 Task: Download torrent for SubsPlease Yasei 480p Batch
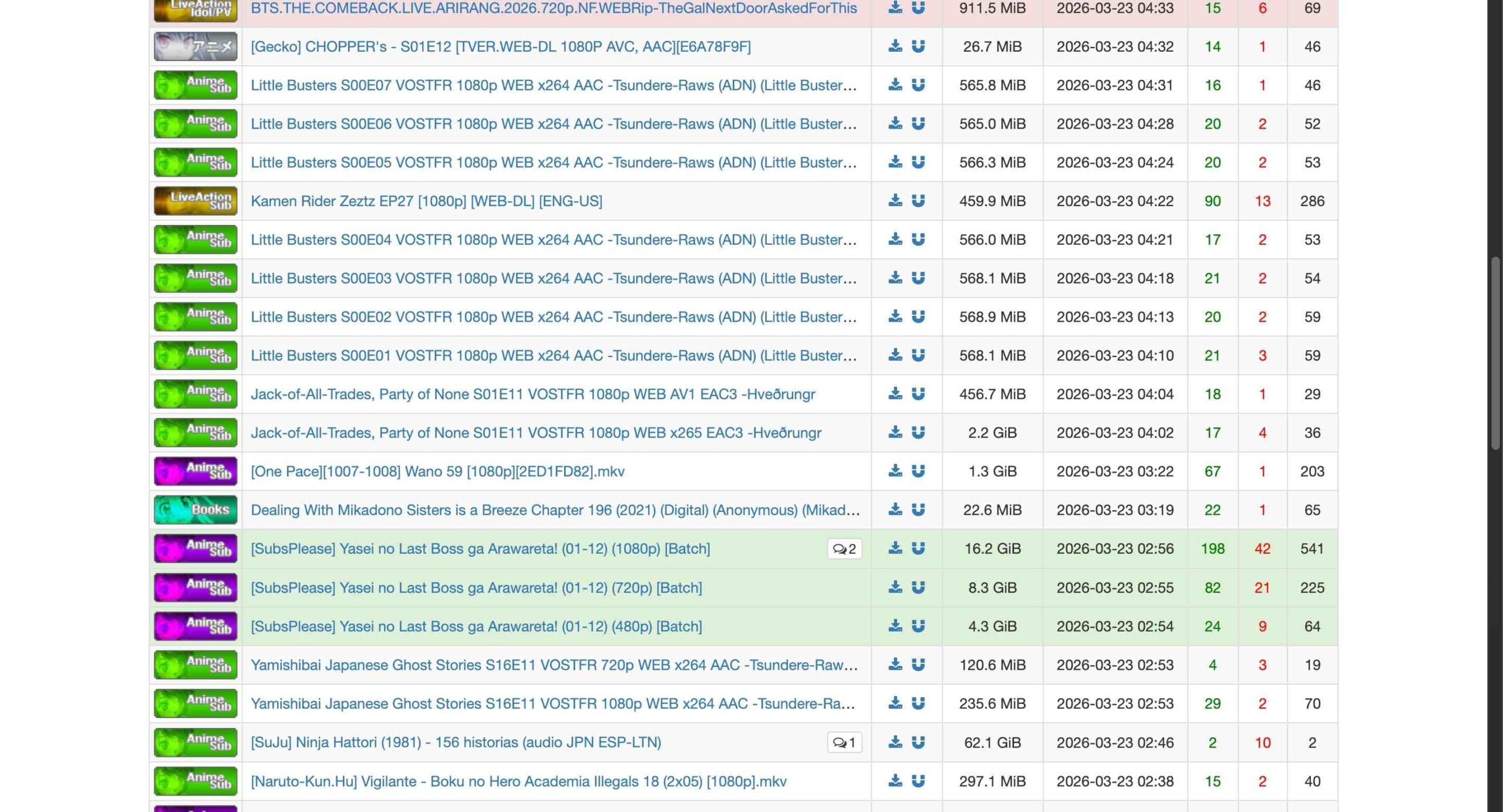895,626
